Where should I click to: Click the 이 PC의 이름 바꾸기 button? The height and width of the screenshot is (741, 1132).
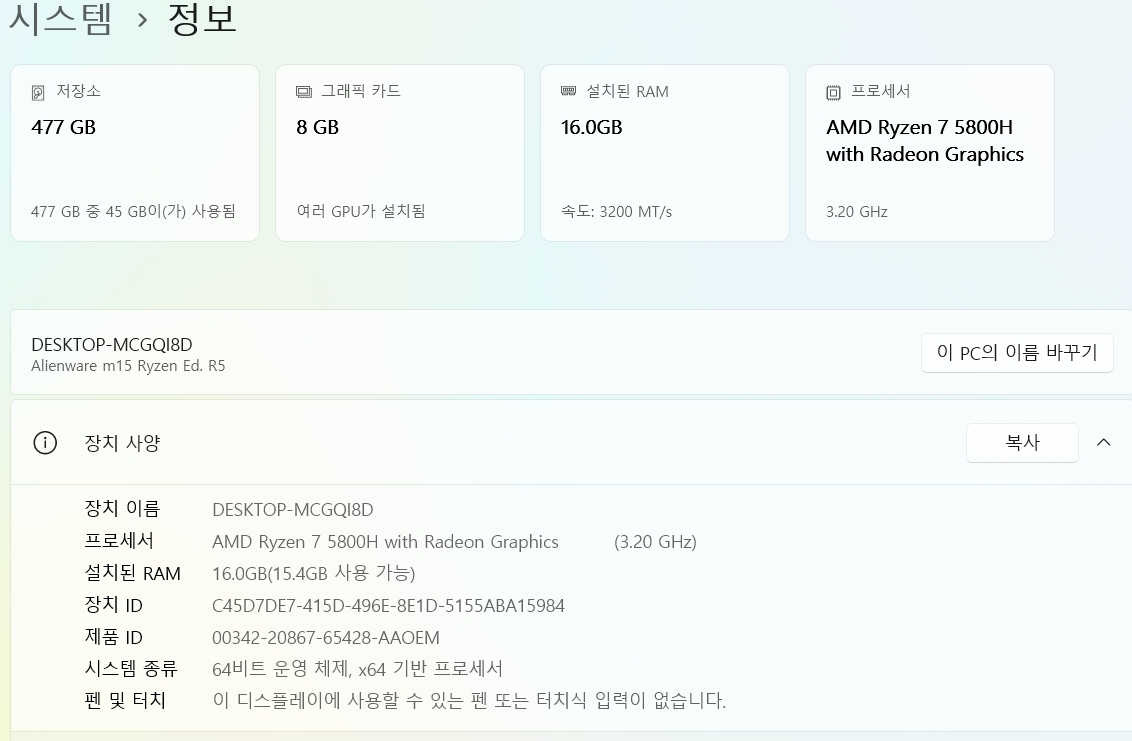click(x=1017, y=352)
